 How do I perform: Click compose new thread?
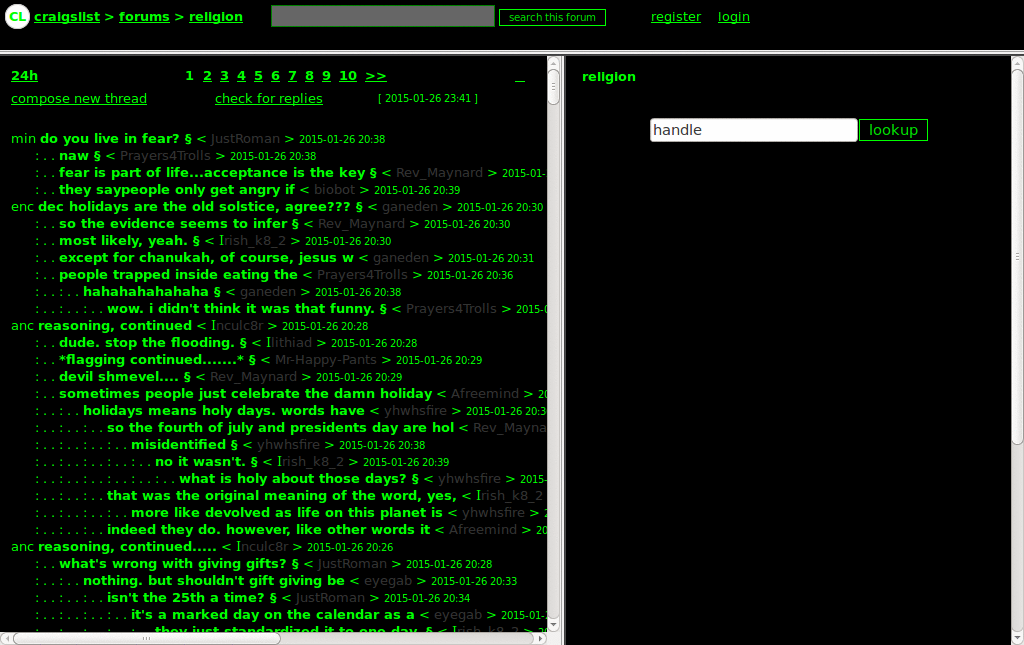(79, 99)
